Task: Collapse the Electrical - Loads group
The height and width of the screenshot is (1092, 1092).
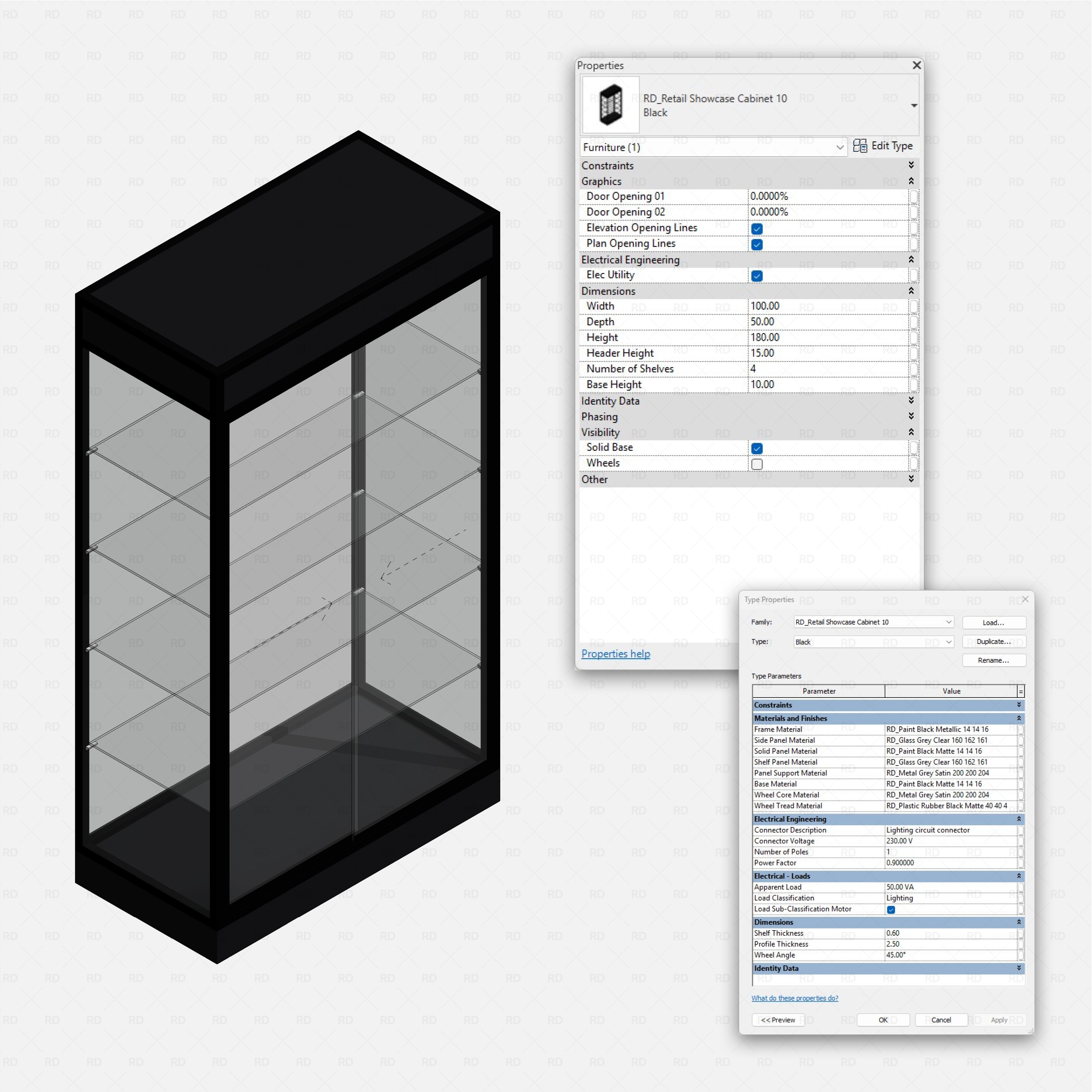Action: (1019, 876)
